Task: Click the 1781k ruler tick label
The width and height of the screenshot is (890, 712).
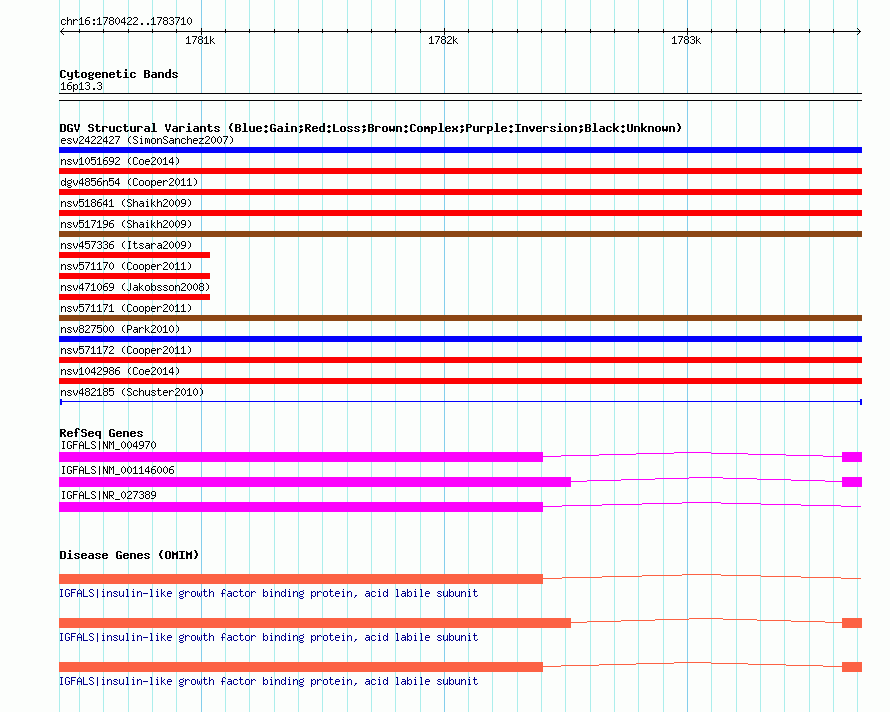Action: click(x=200, y=40)
